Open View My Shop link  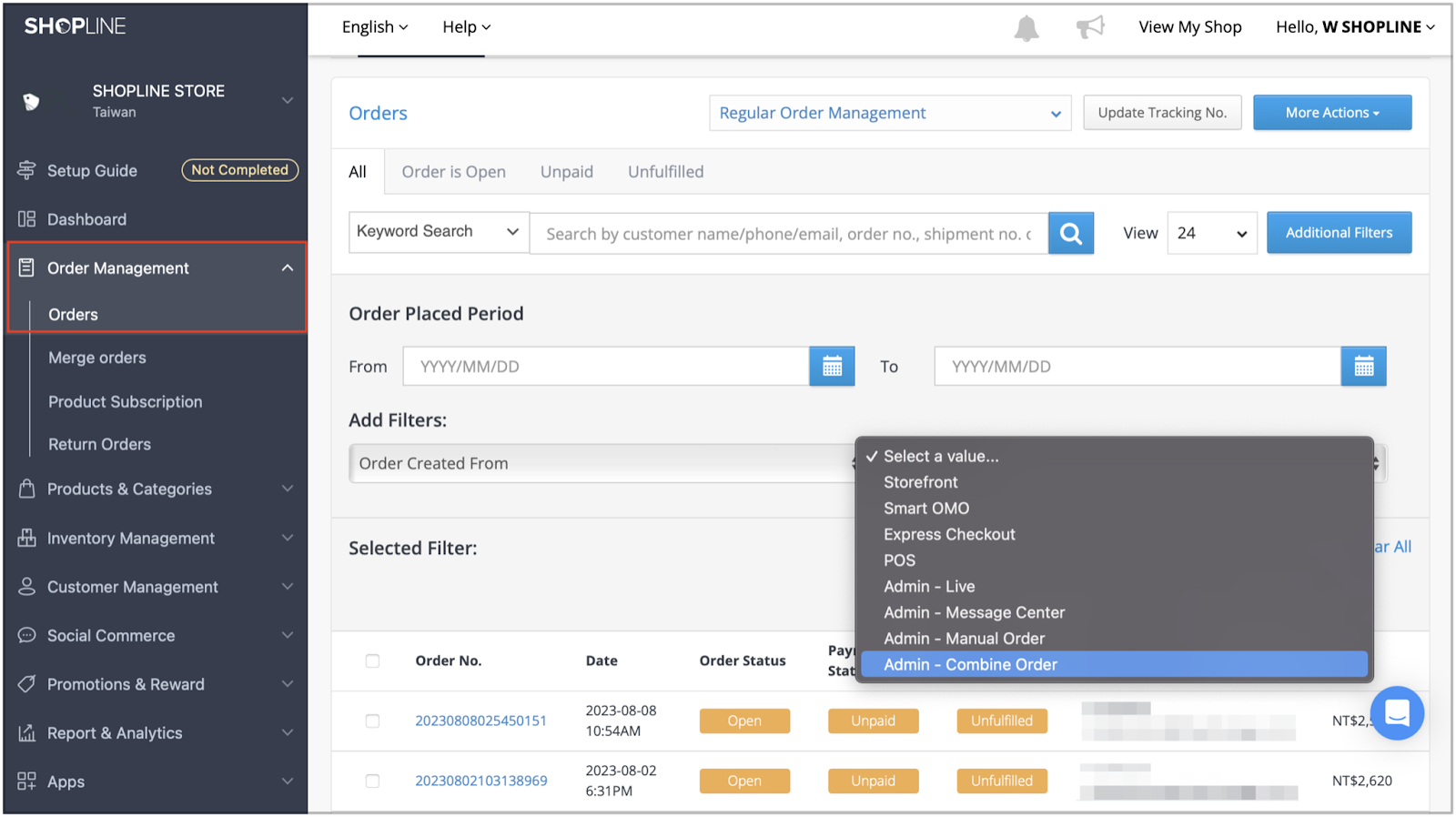click(x=1189, y=27)
